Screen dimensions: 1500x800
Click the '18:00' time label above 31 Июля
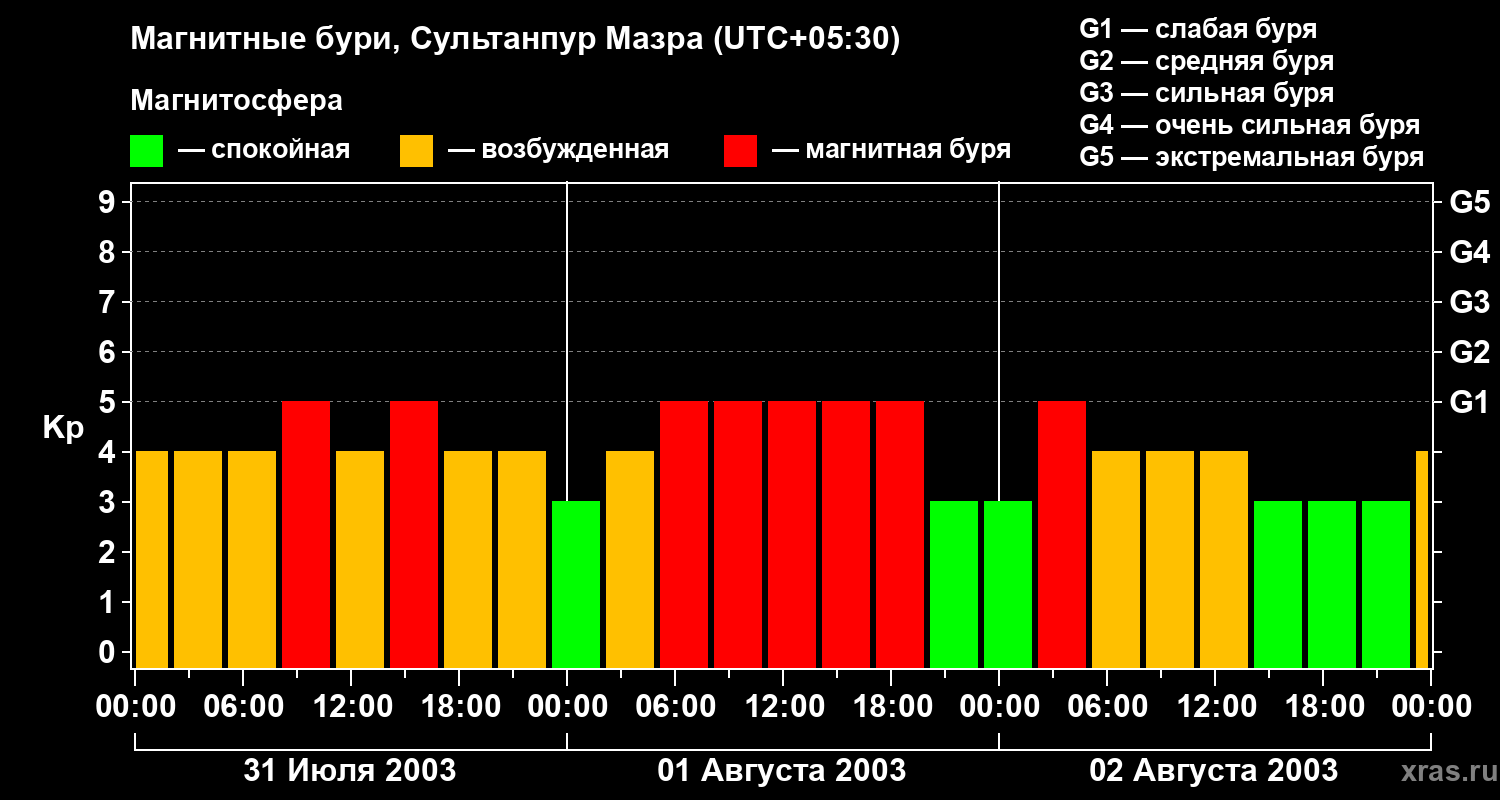pyautogui.click(x=459, y=707)
